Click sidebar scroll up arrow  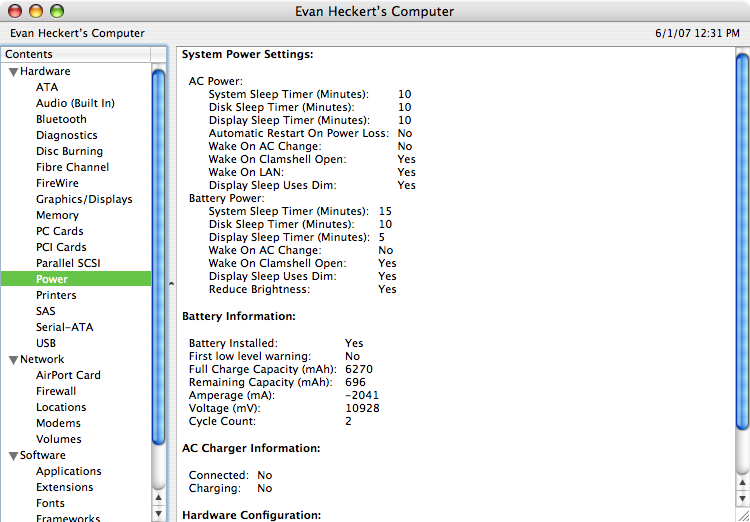click(158, 498)
